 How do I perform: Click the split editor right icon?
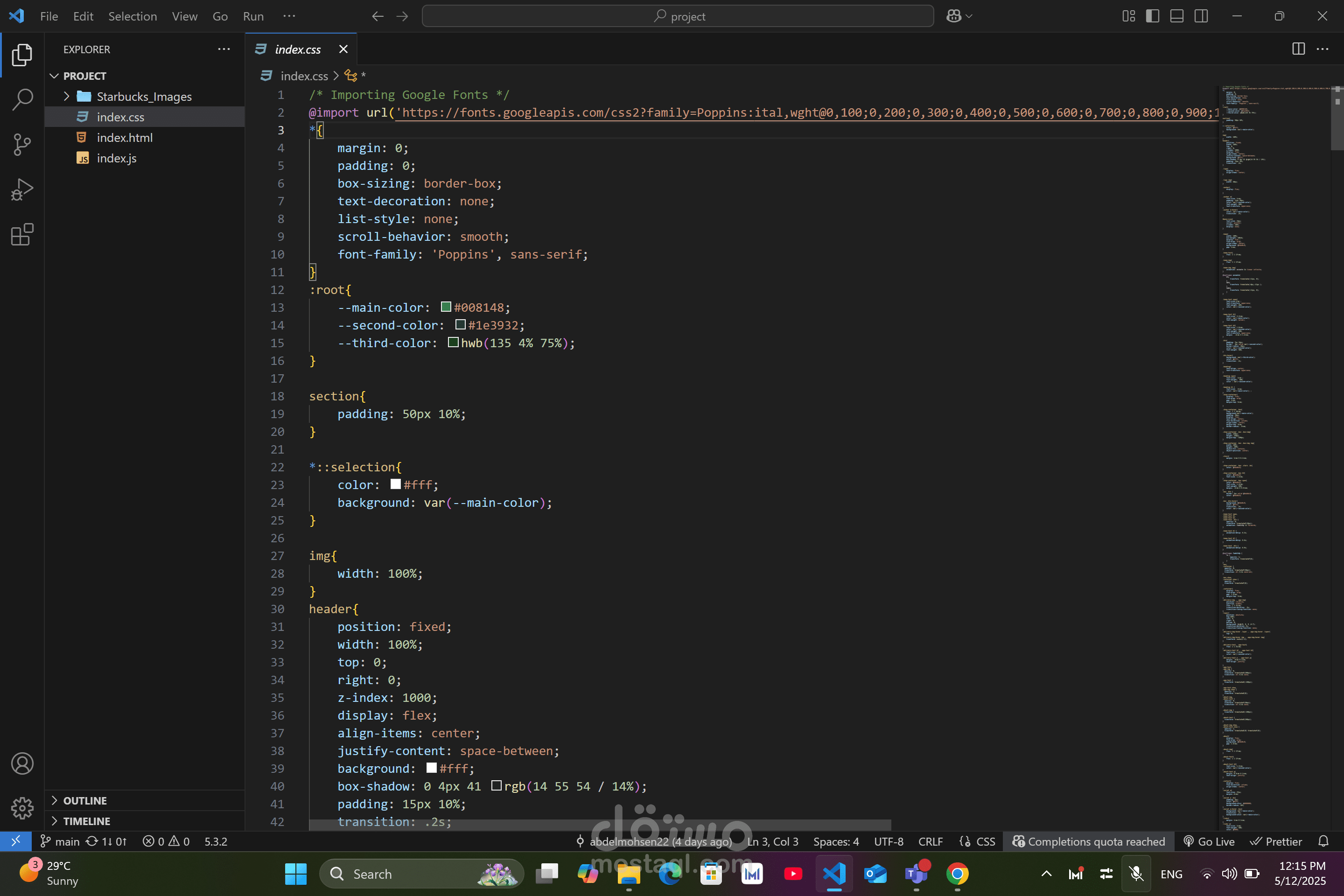[1298, 49]
